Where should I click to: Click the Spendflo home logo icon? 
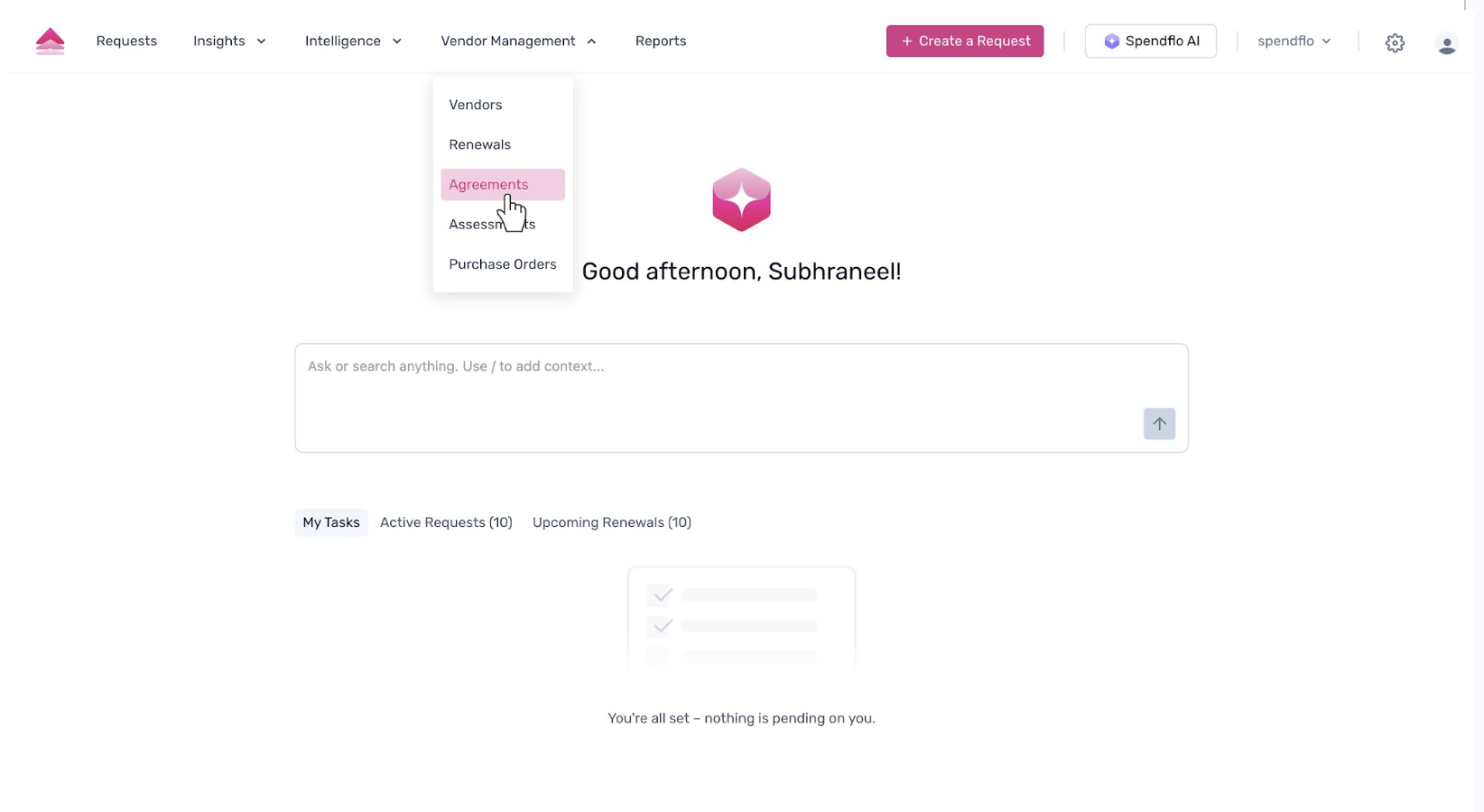point(50,42)
